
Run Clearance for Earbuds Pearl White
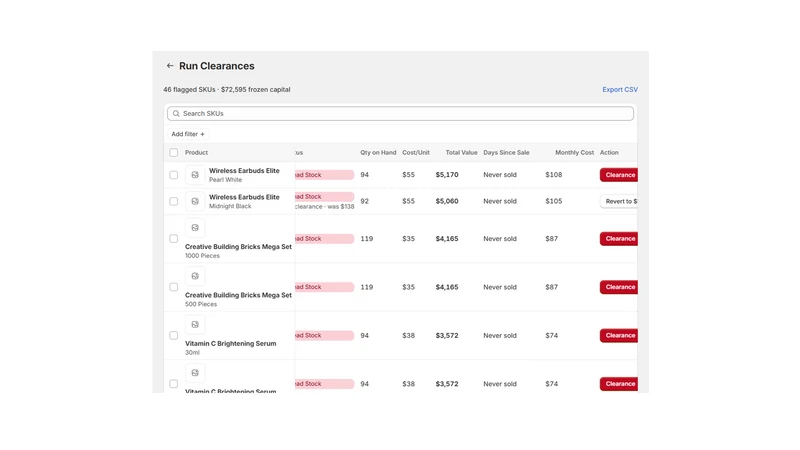pos(619,175)
